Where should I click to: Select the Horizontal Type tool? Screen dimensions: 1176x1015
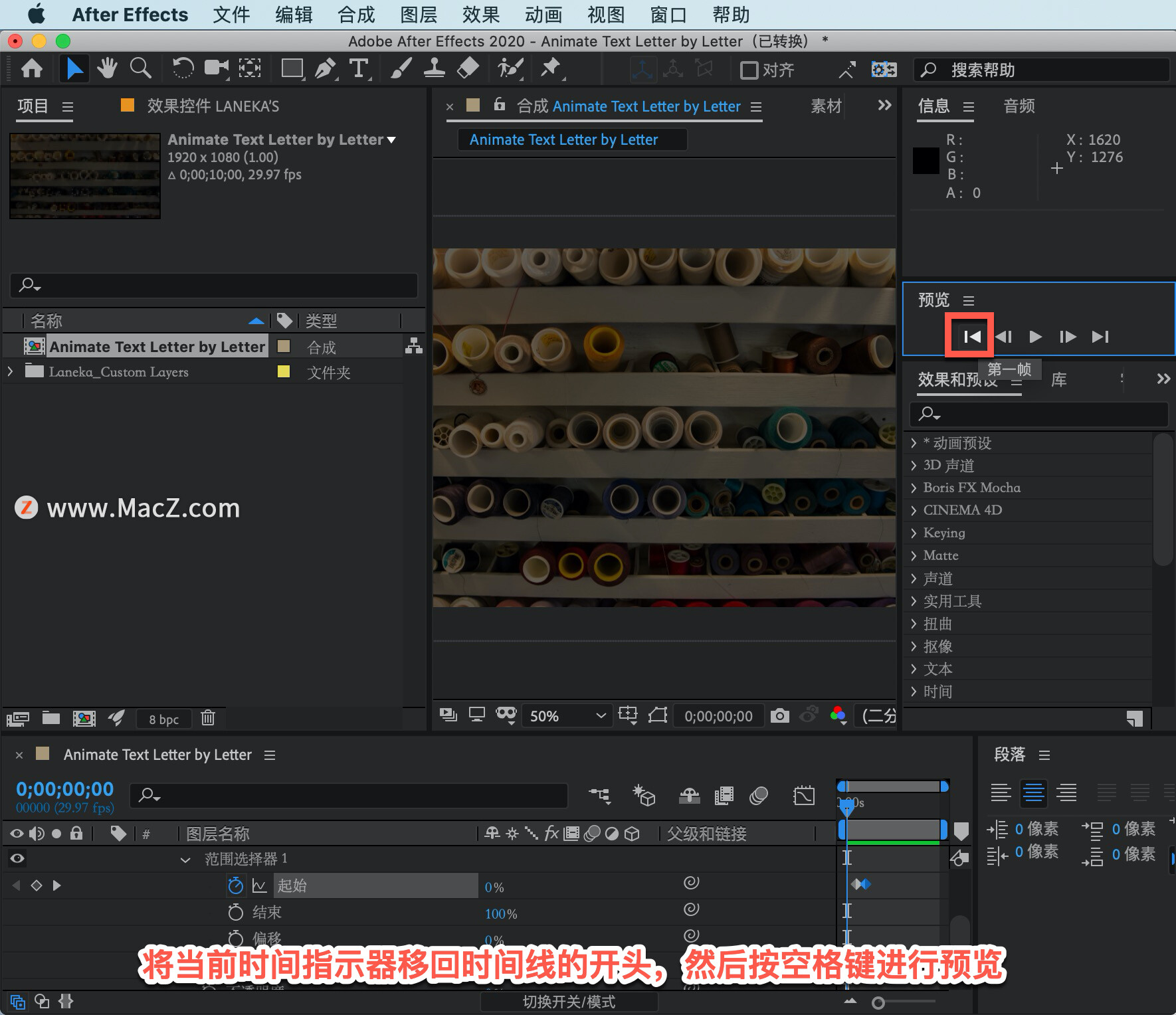pyautogui.click(x=359, y=68)
